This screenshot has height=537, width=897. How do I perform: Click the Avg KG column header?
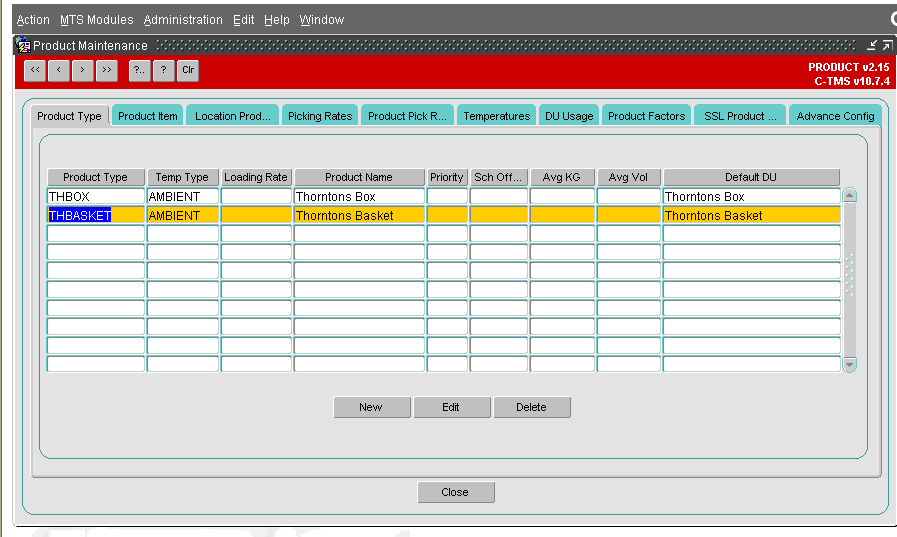click(x=562, y=177)
